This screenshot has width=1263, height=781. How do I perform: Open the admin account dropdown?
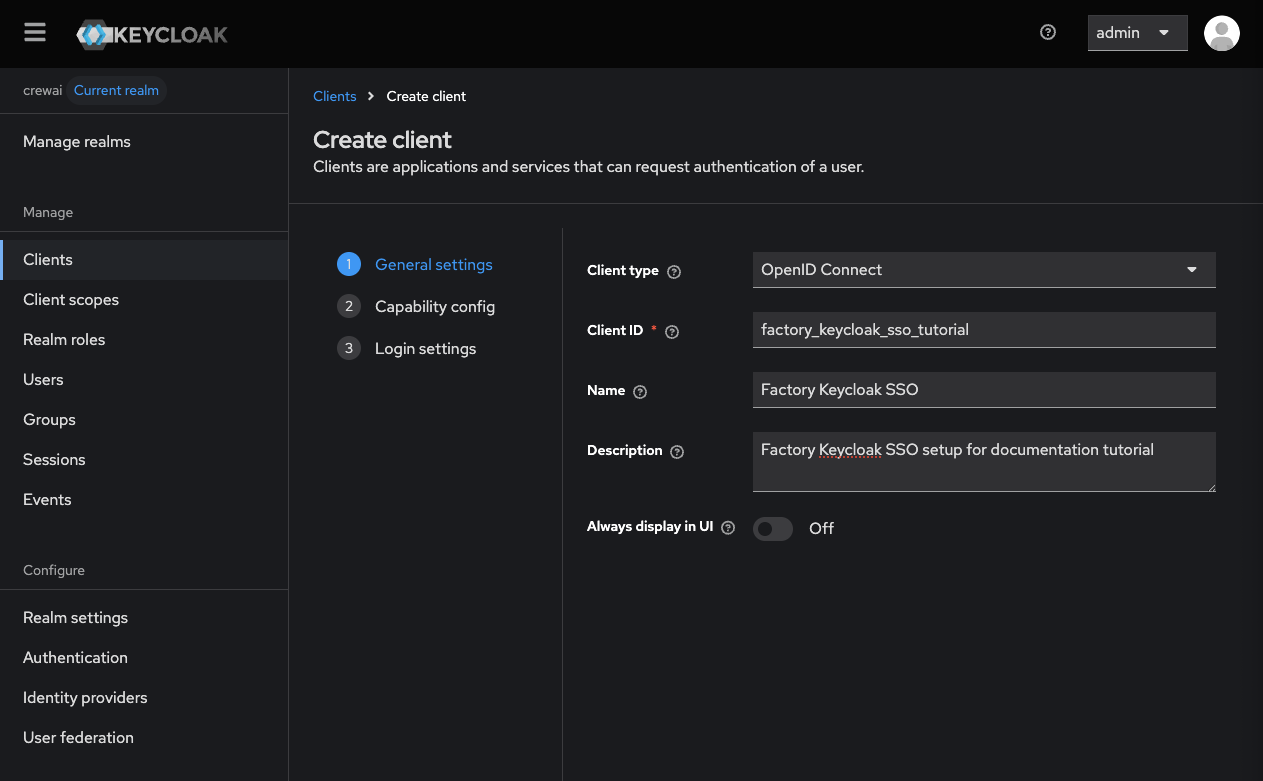(1137, 32)
